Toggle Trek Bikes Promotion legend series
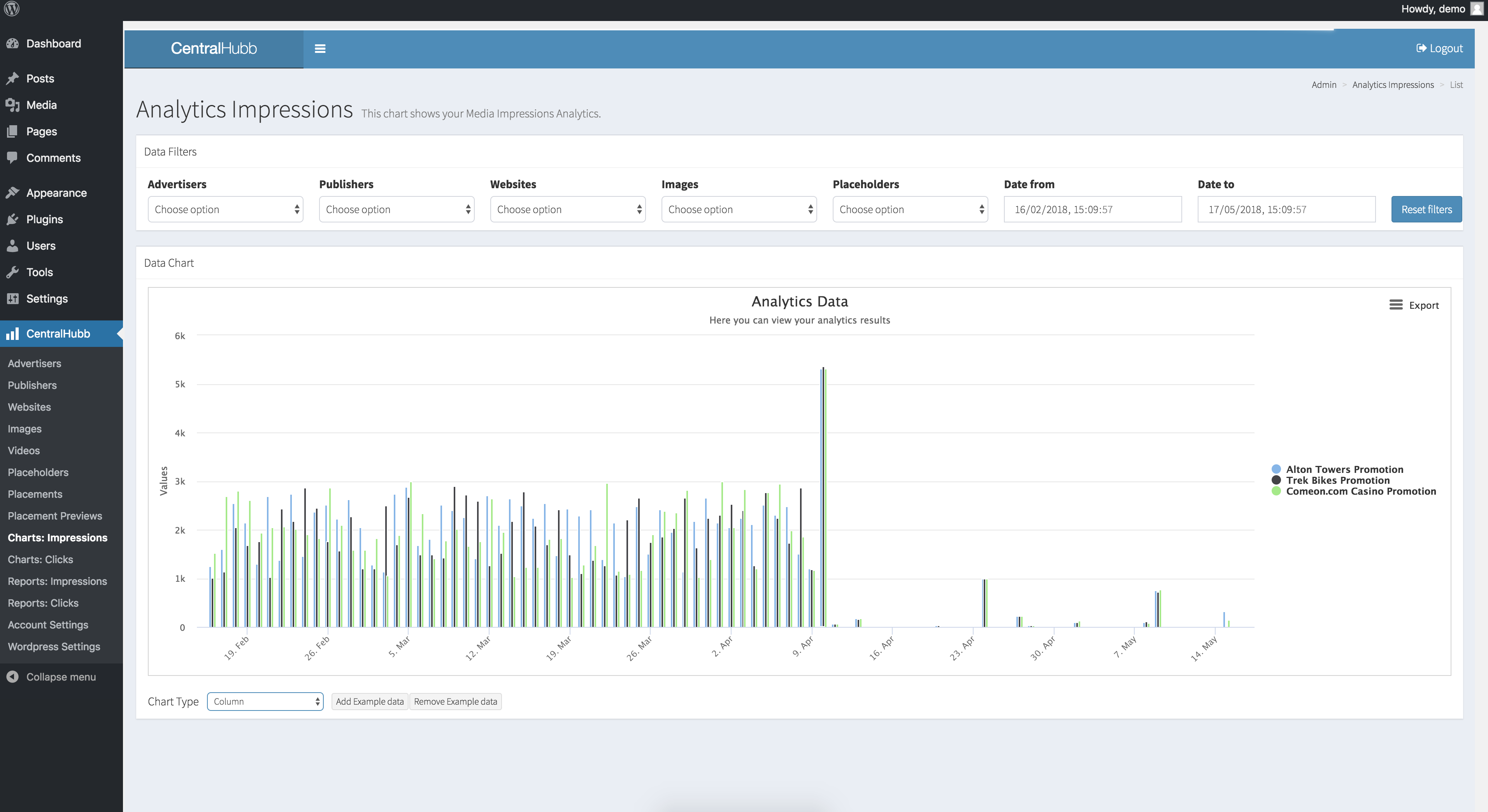Screen dimensions: 1488x812 click(x=1330, y=480)
